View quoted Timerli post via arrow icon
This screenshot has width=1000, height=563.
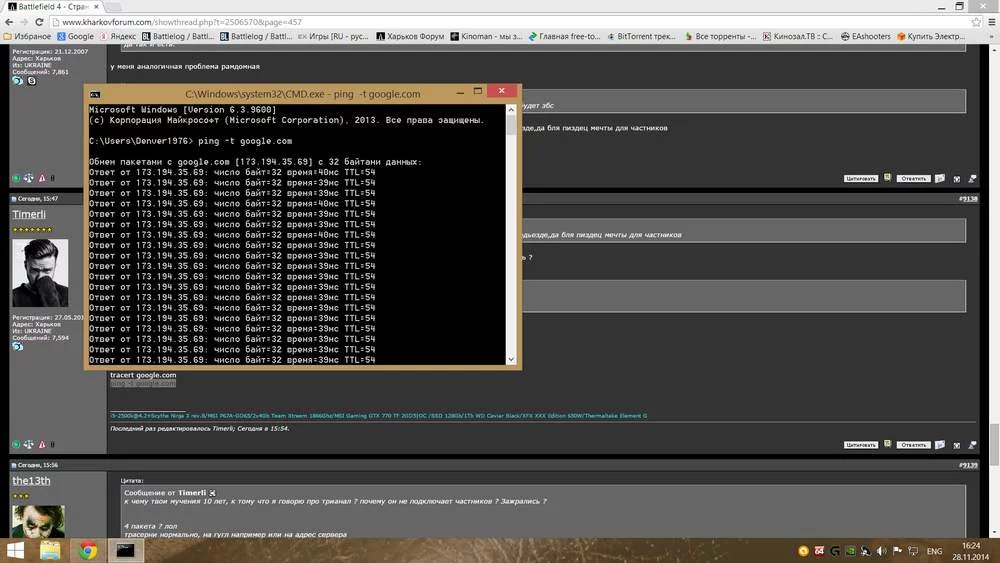[212, 493]
